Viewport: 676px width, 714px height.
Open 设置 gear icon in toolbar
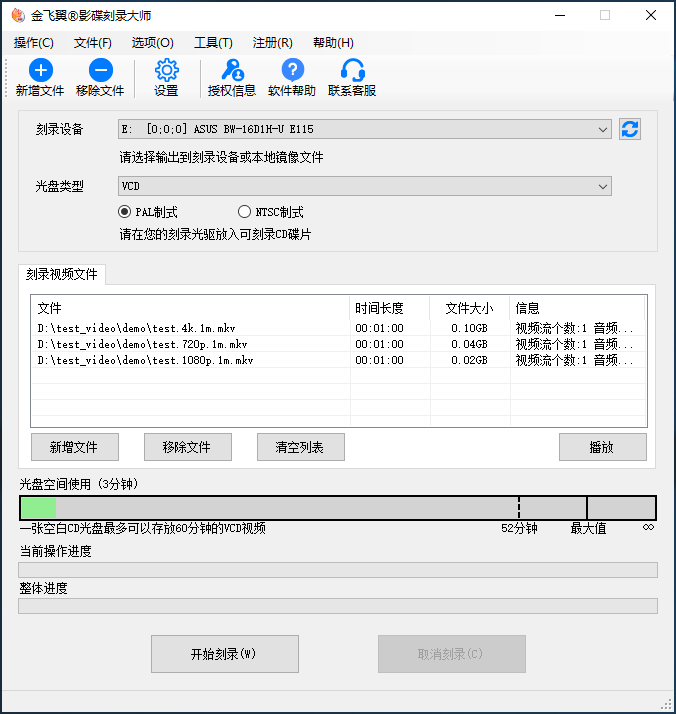[x=166, y=70]
